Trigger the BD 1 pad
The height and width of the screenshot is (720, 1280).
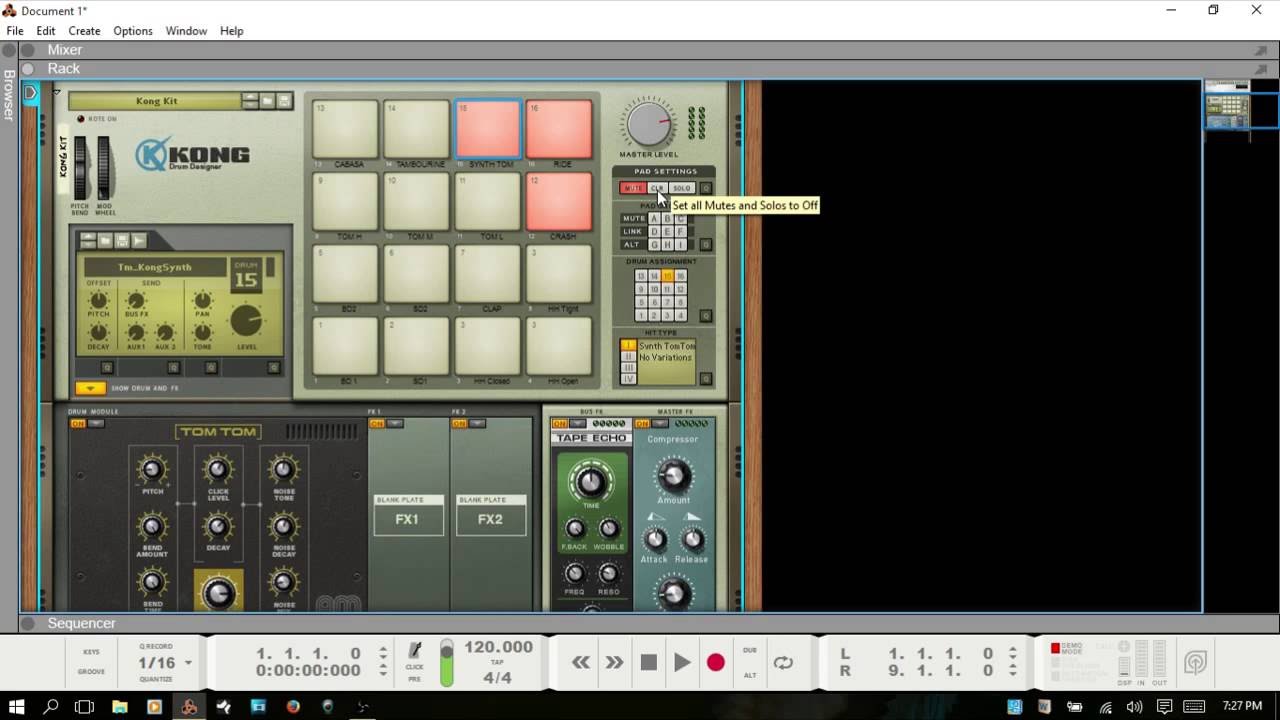click(345, 346)
